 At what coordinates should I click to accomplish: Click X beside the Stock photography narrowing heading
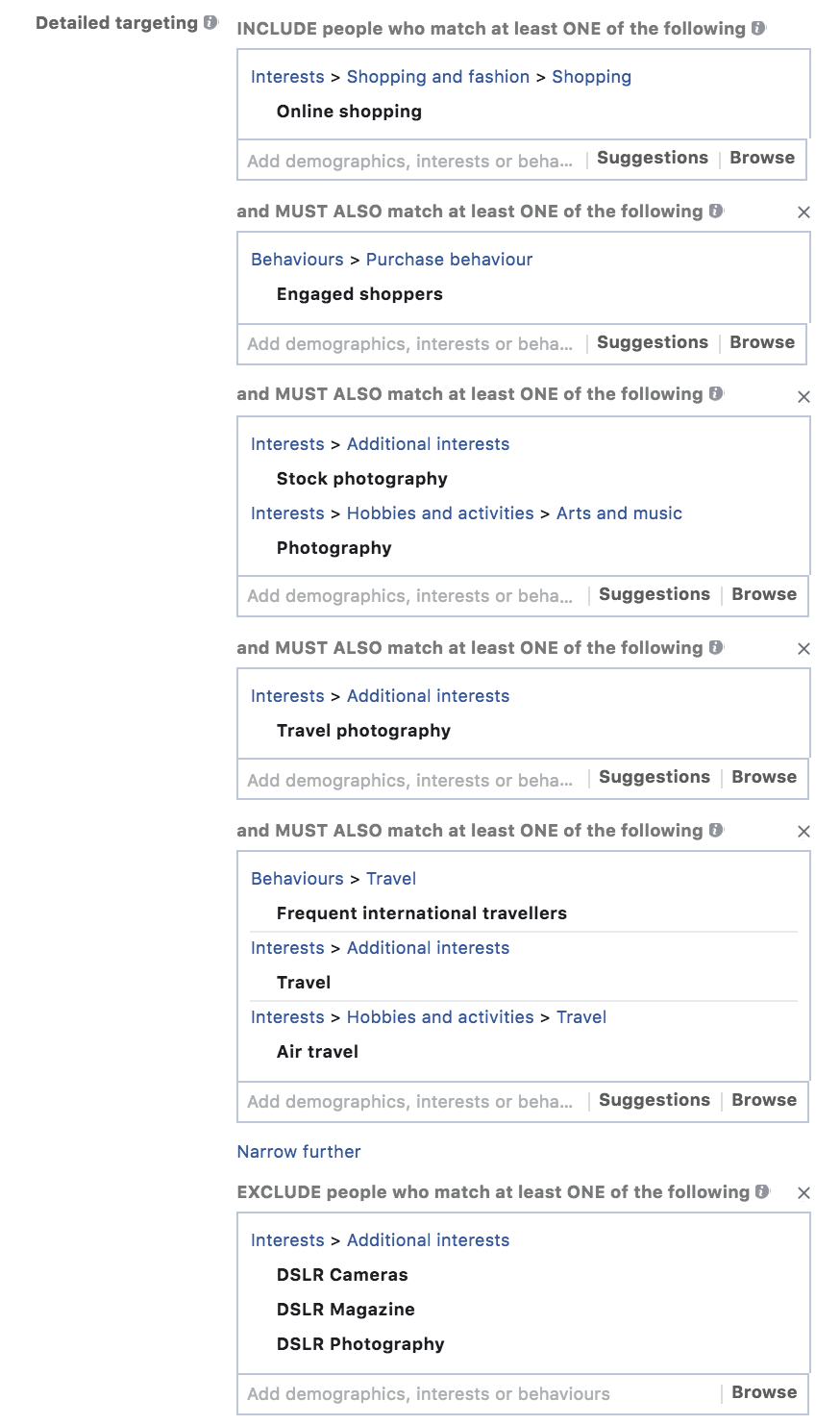pos(803,396)
